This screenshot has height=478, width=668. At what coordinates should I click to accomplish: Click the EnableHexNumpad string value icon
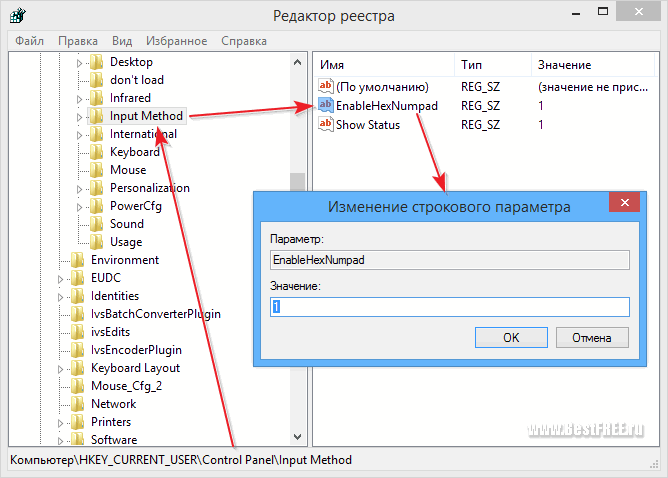tap(325, 105)
